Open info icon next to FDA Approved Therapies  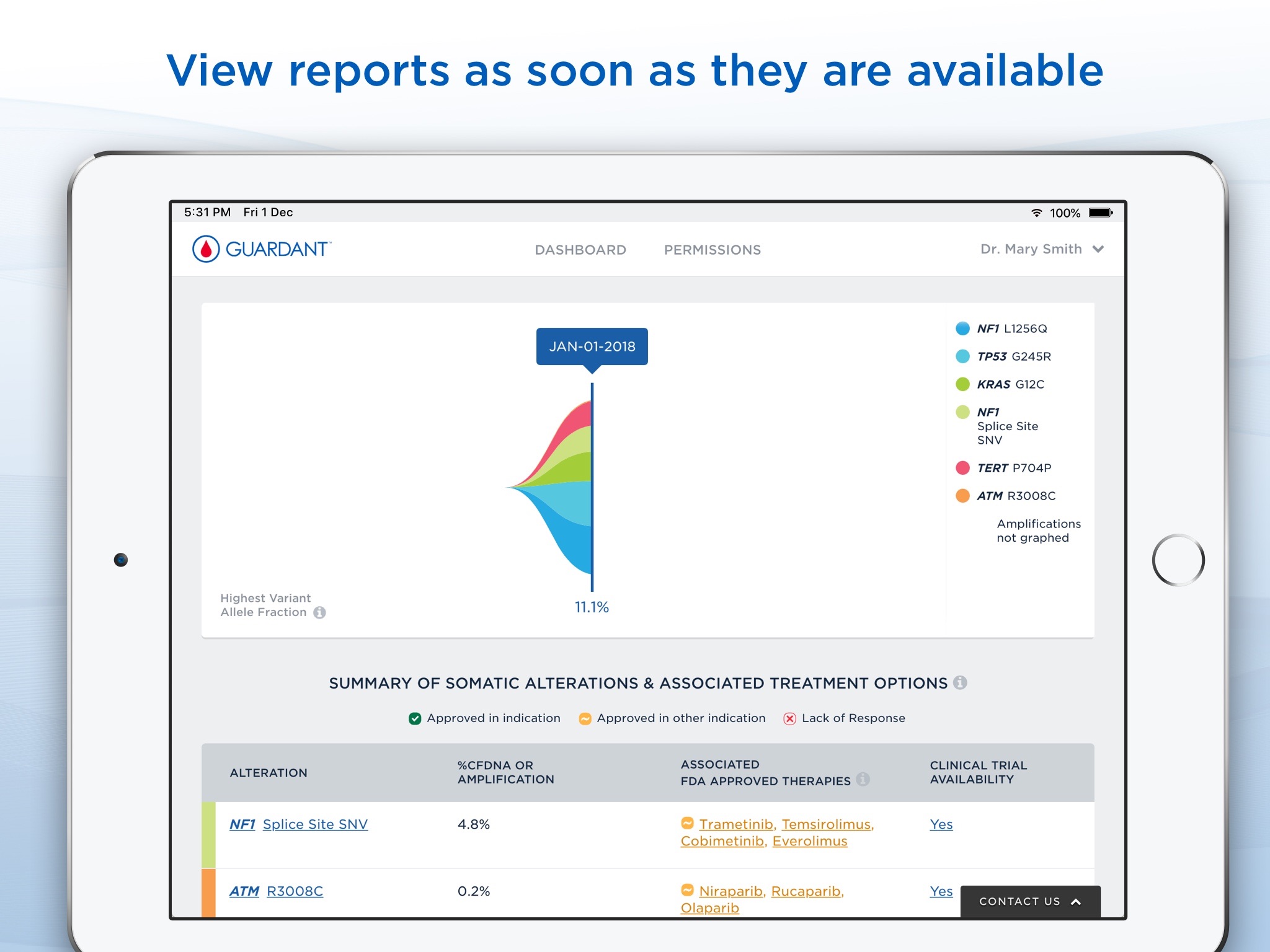click(863, 779)
